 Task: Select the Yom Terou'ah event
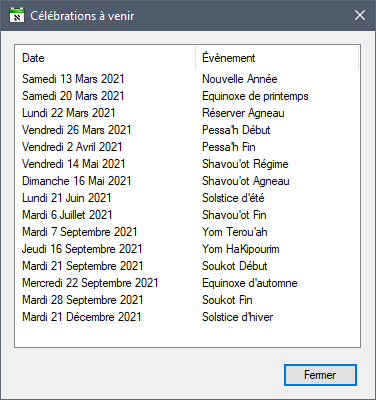pyautogui.click(x=235, y=232)
